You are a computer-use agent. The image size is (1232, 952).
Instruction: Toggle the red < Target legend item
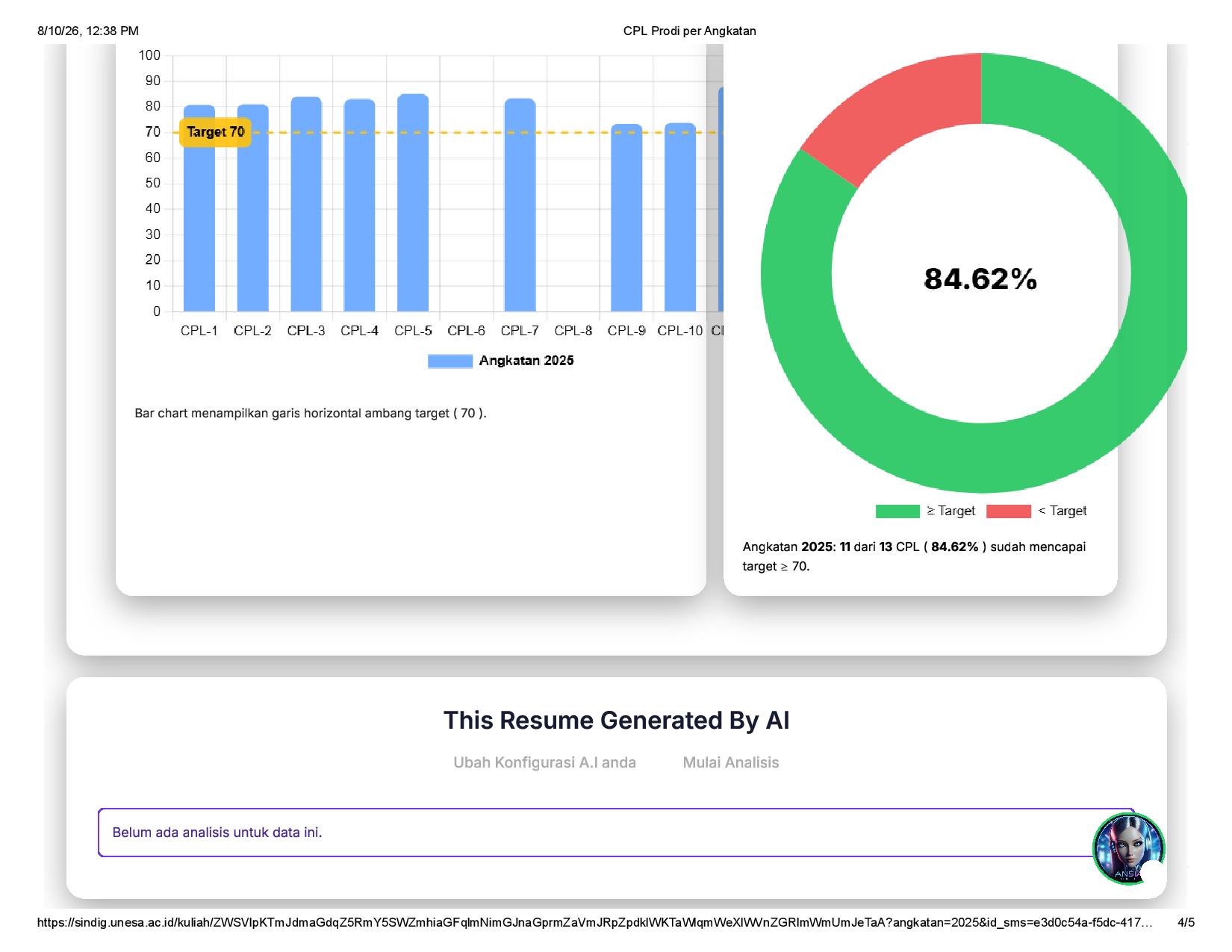[x=1036, y=511]
